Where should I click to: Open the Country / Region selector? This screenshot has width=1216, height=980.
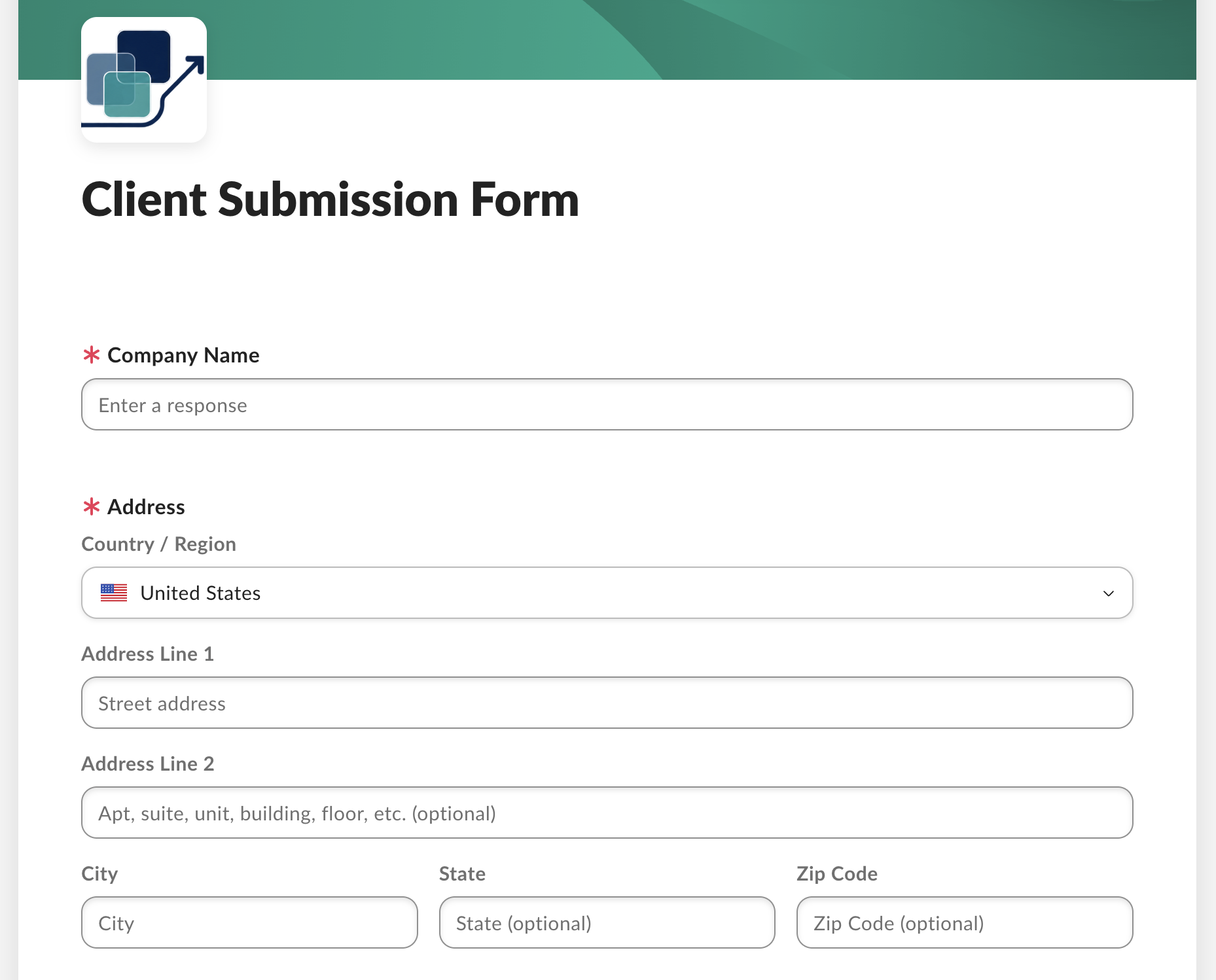(x=607, y=593)
